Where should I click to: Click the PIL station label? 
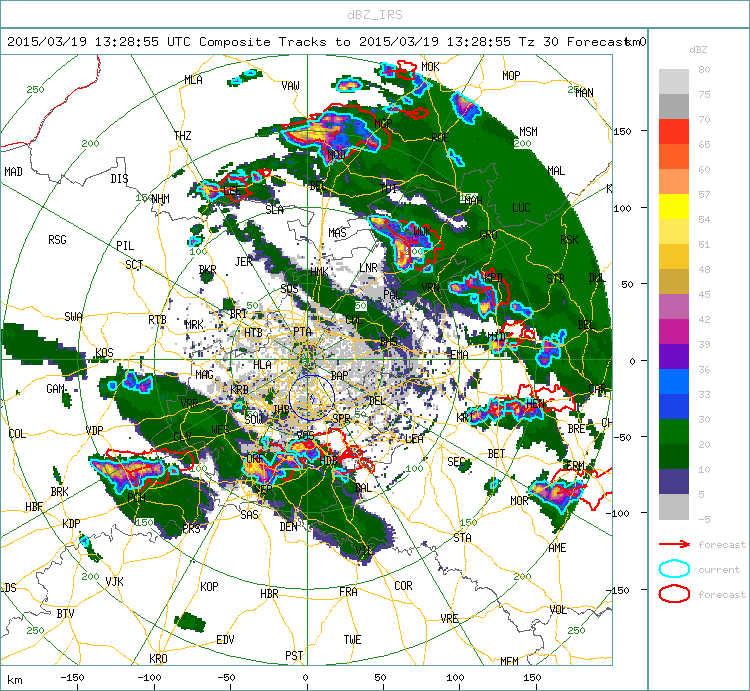pyautogui.click(x=125, y=246)
